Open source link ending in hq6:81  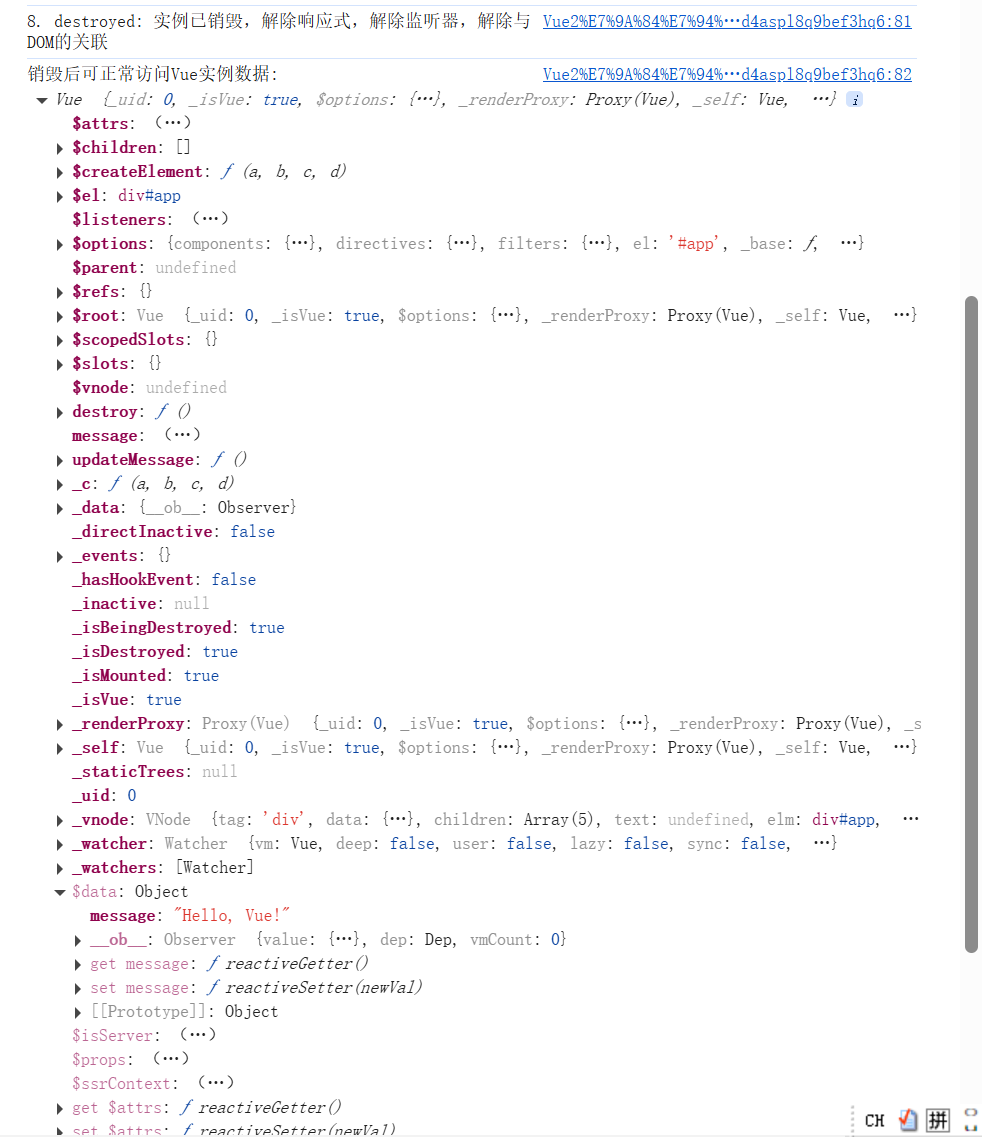click(x=727, y=21)
